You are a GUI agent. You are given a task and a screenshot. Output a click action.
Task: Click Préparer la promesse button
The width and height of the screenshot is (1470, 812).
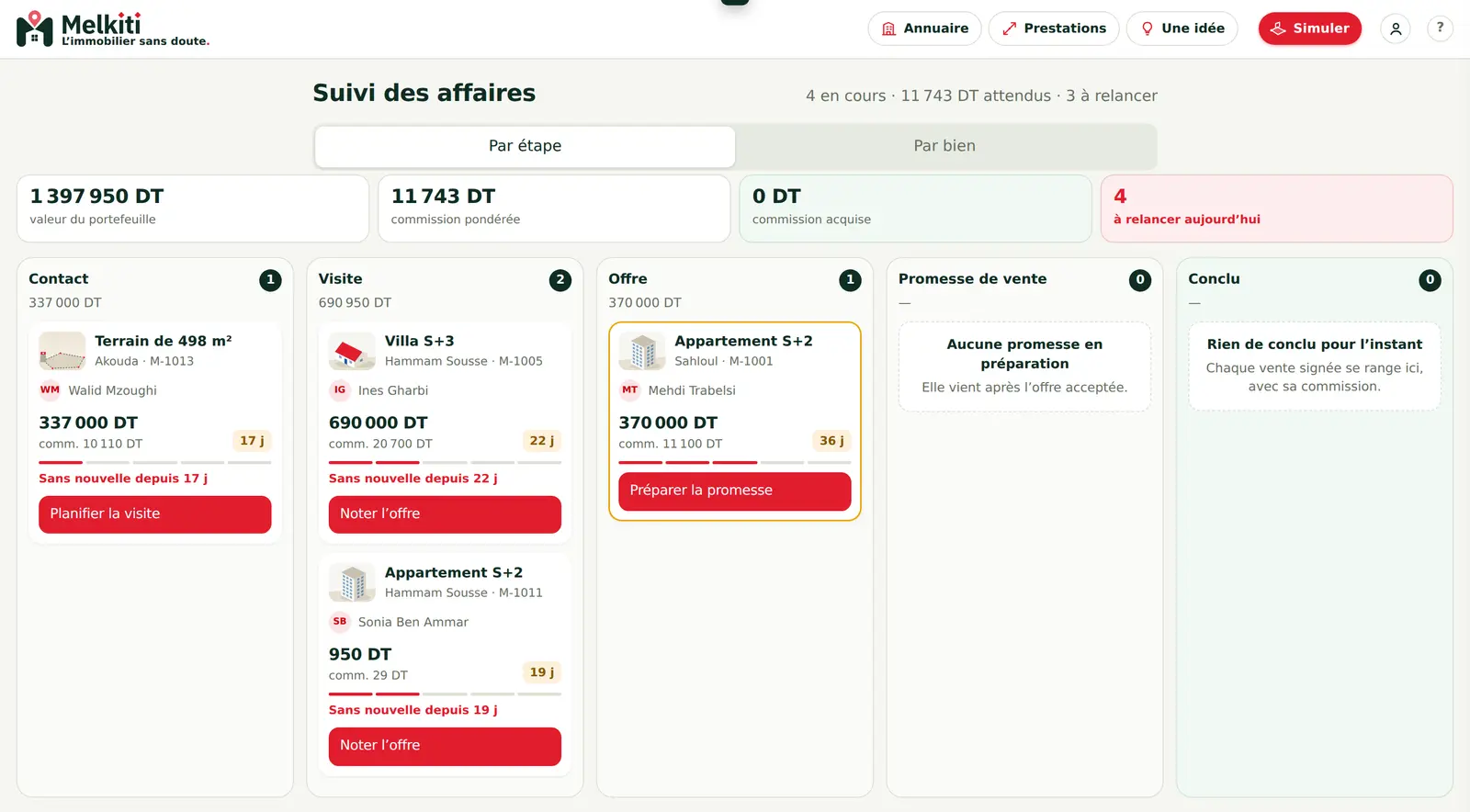pyautogui.click(x=735, y=491)
